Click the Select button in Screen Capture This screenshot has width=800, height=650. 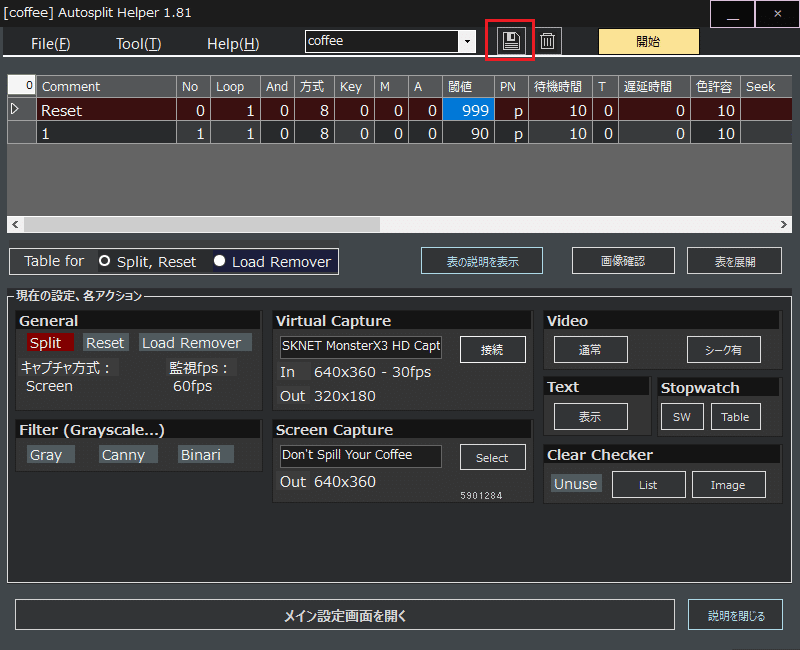click(x=492, y=457)
